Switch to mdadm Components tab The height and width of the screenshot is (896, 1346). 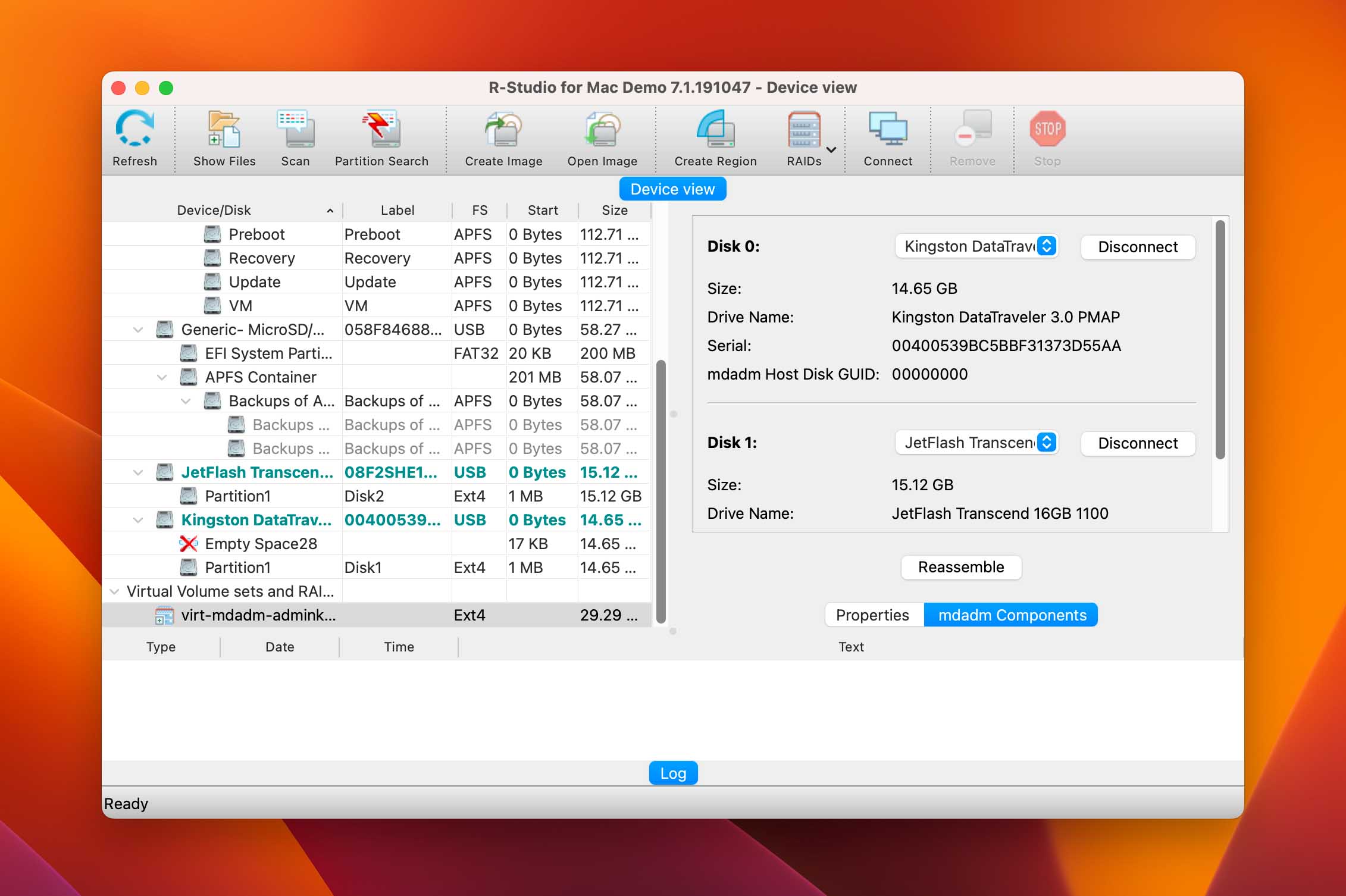point(1012,615)
